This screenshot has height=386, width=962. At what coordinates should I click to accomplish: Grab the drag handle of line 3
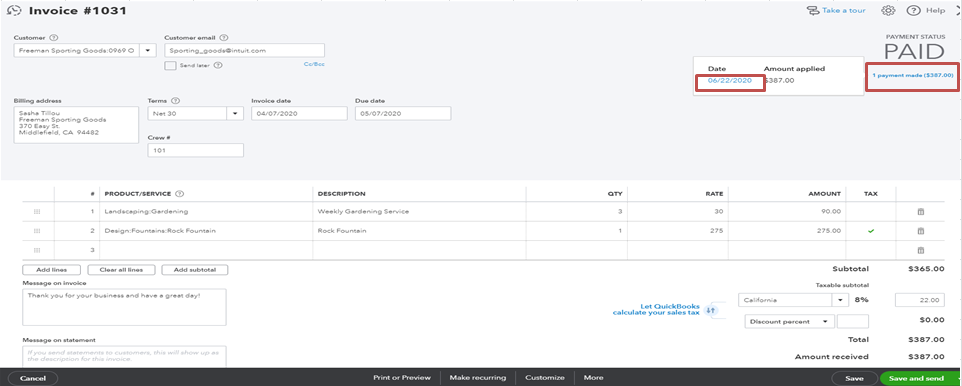(37, 250)
